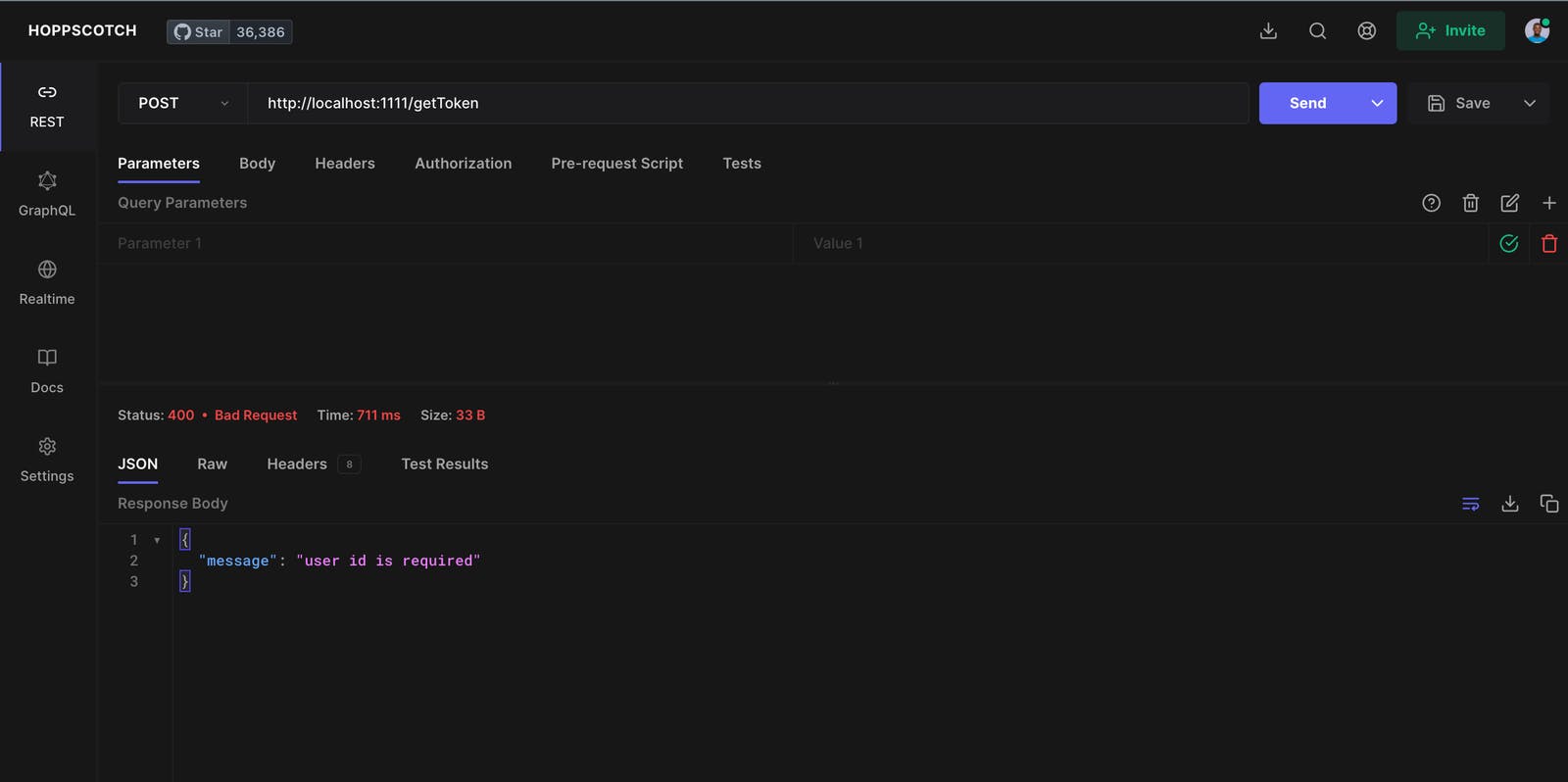Click the Value 1 field
The height and width of the screenshot is (782, 1568).
pos(1141,243)
